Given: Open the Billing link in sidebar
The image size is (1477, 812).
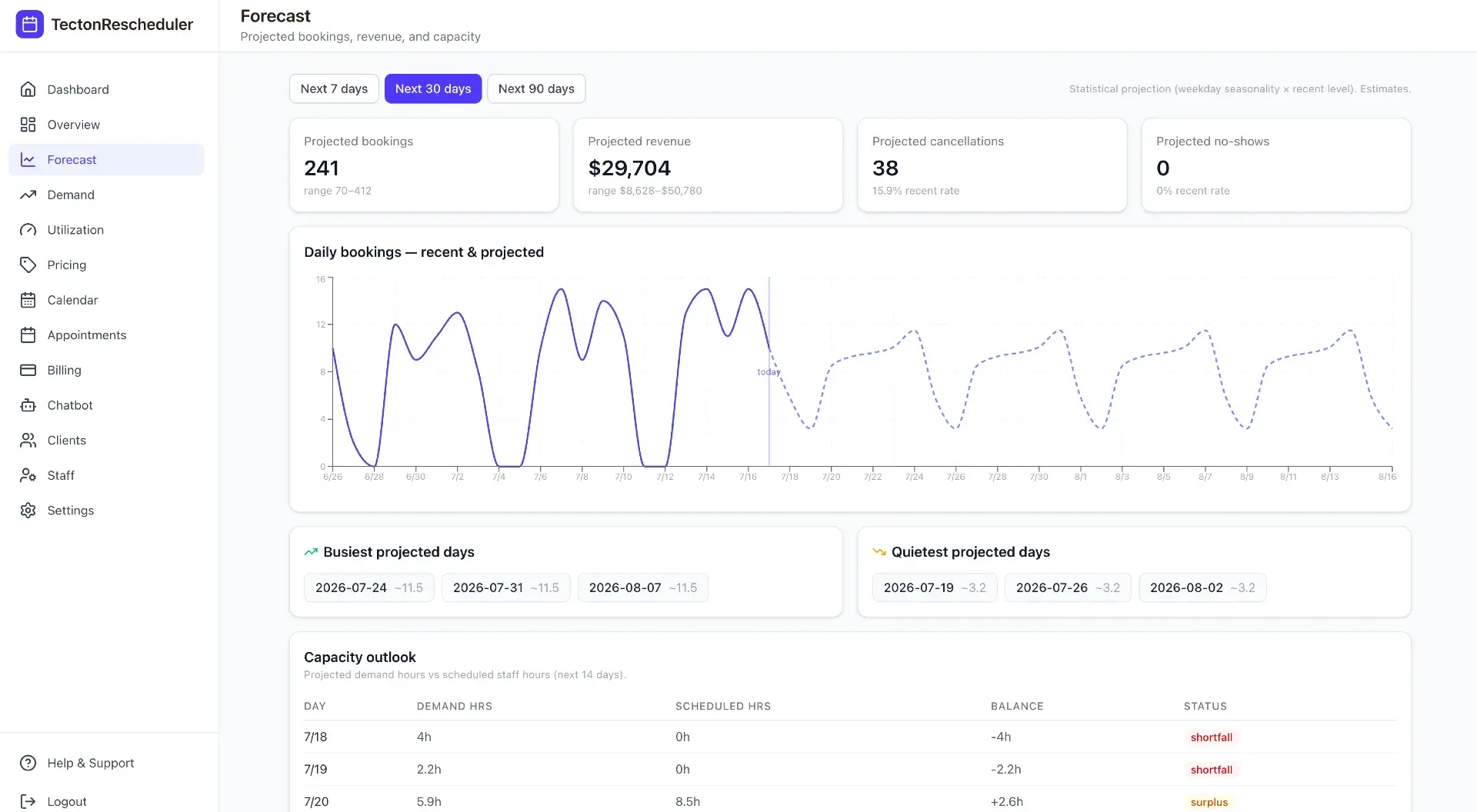Looking at the screenshot, I should [106, 370].
